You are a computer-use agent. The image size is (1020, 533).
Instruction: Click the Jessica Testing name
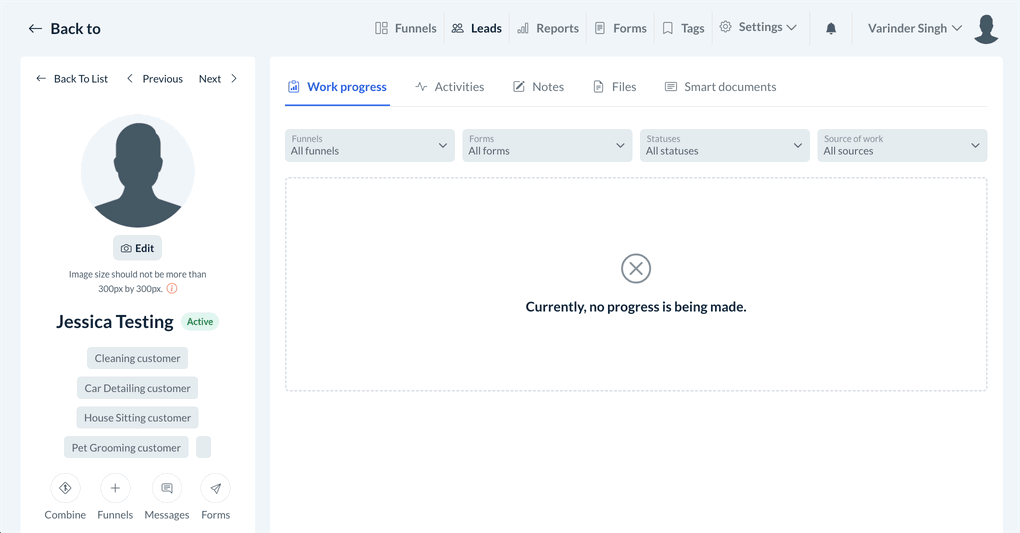point(114,321)
